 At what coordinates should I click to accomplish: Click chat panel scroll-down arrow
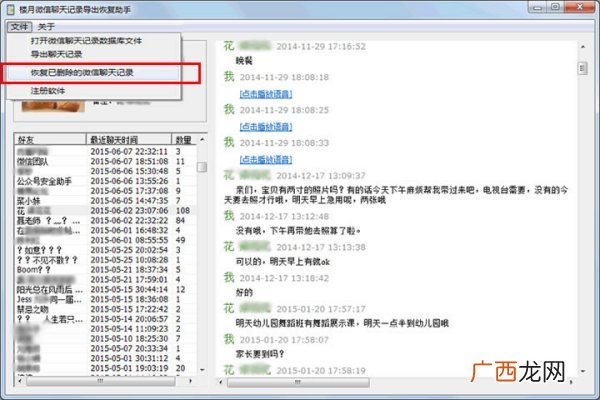click(583, 371)
